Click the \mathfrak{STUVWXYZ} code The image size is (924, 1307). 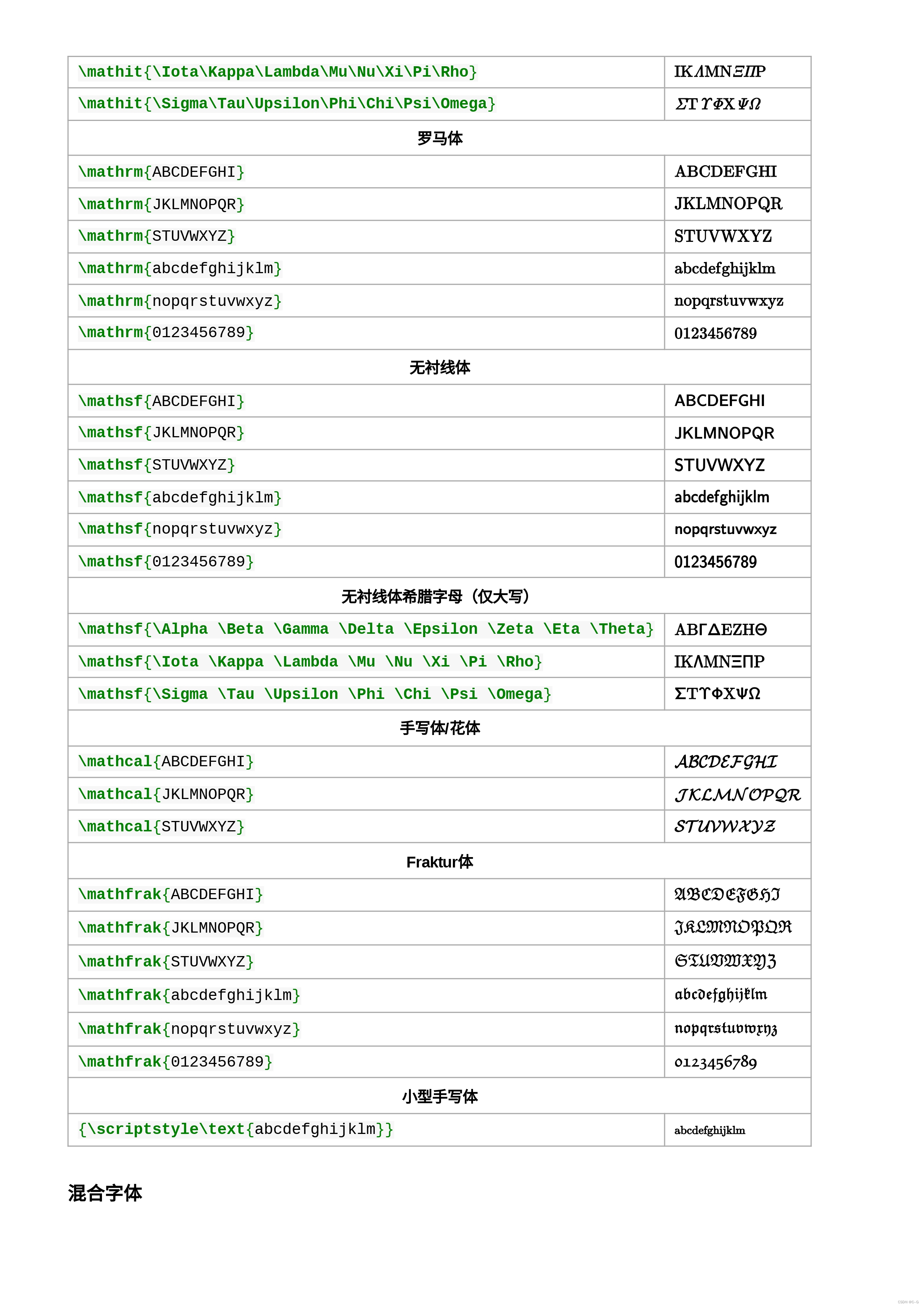point(166,962)
